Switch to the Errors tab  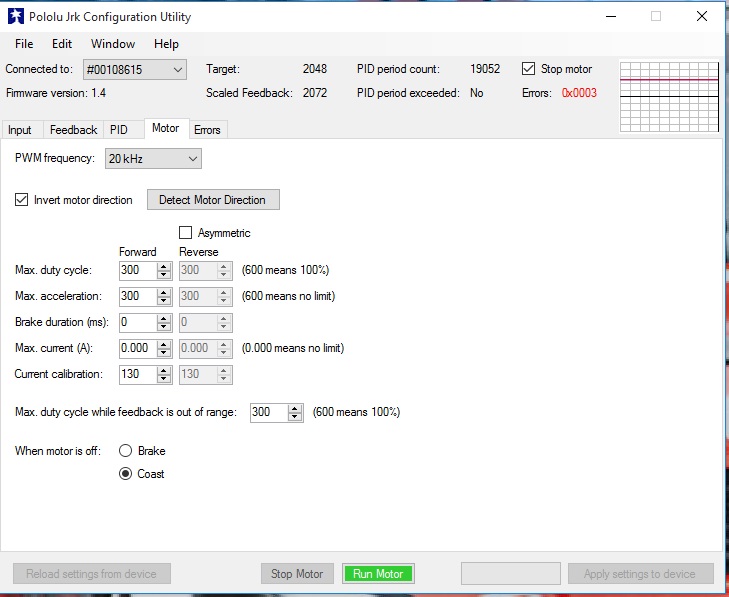click(207, 130)
